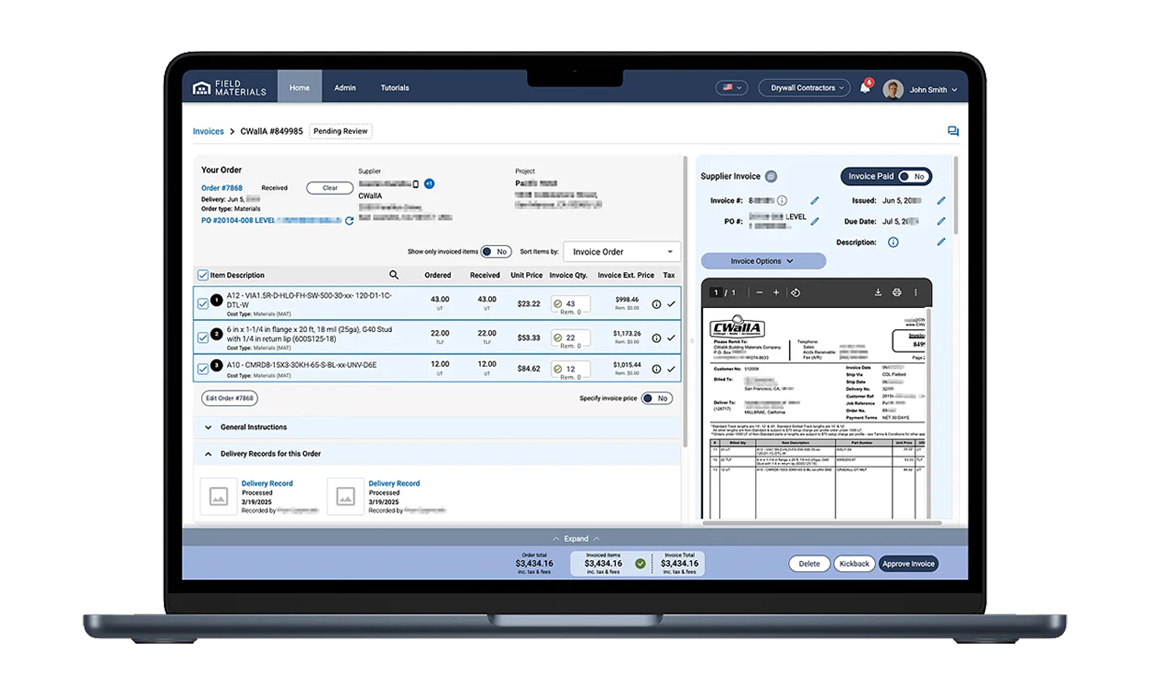Zoom out of the invoice PDF
Screen dimensions: 1150x695
point(759,293)
